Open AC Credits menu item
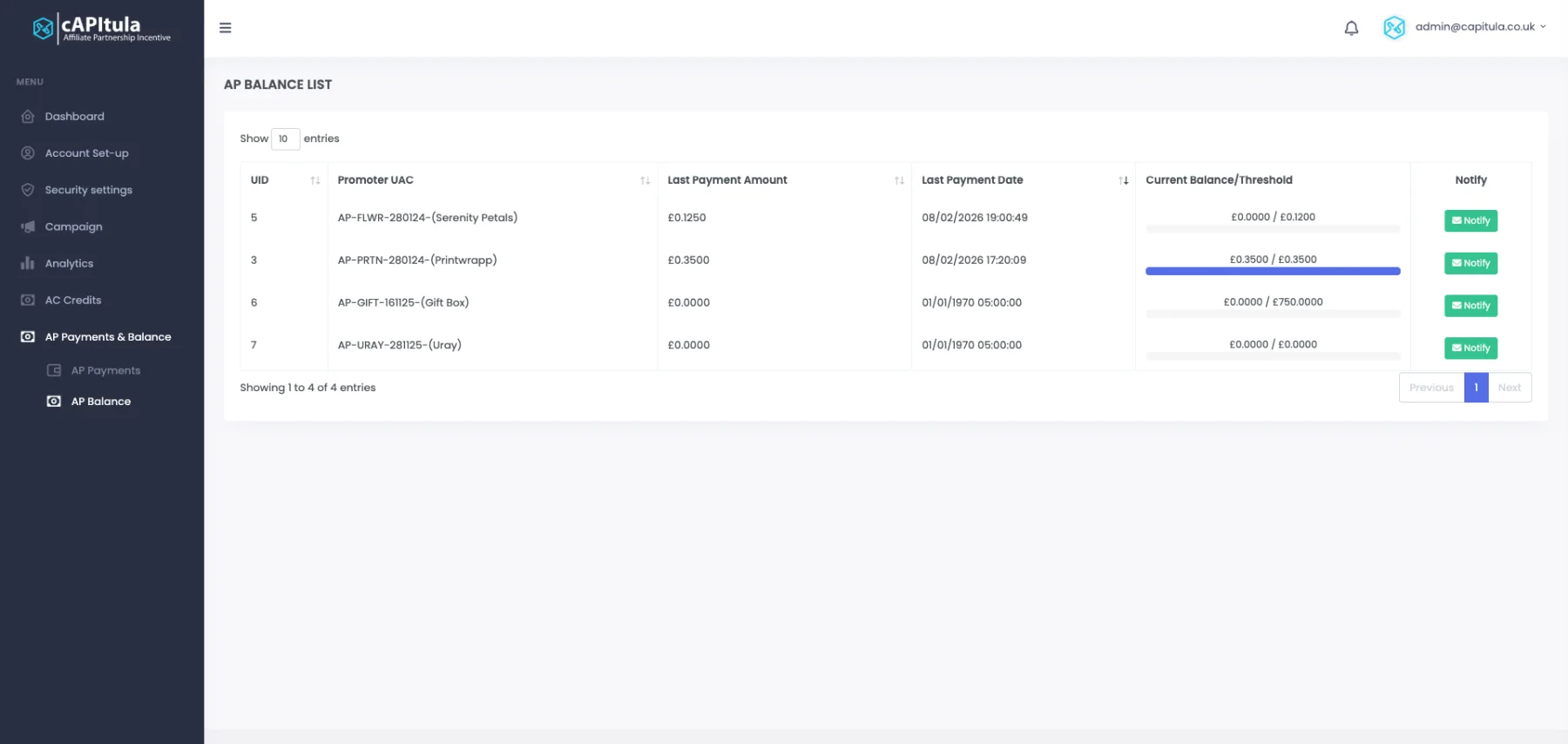 tap(73, 300)
